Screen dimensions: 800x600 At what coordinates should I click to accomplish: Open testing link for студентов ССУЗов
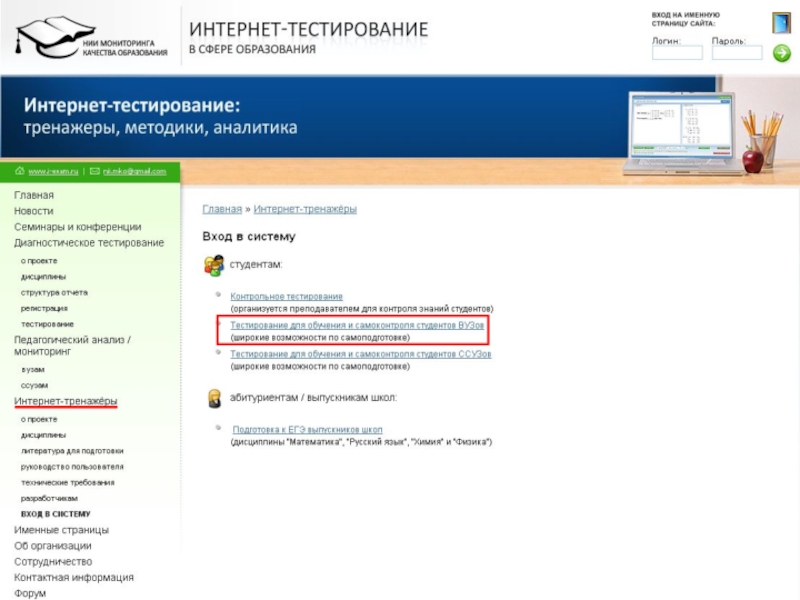pyautogui.click(x=360, y=354)
